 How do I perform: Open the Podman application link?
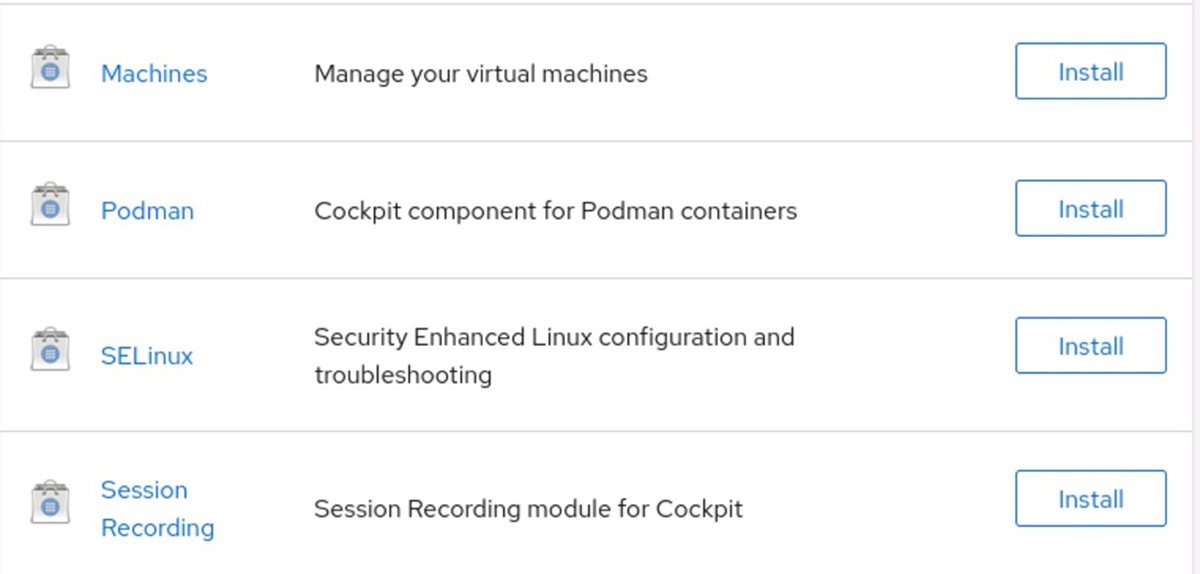click(147, 211)
